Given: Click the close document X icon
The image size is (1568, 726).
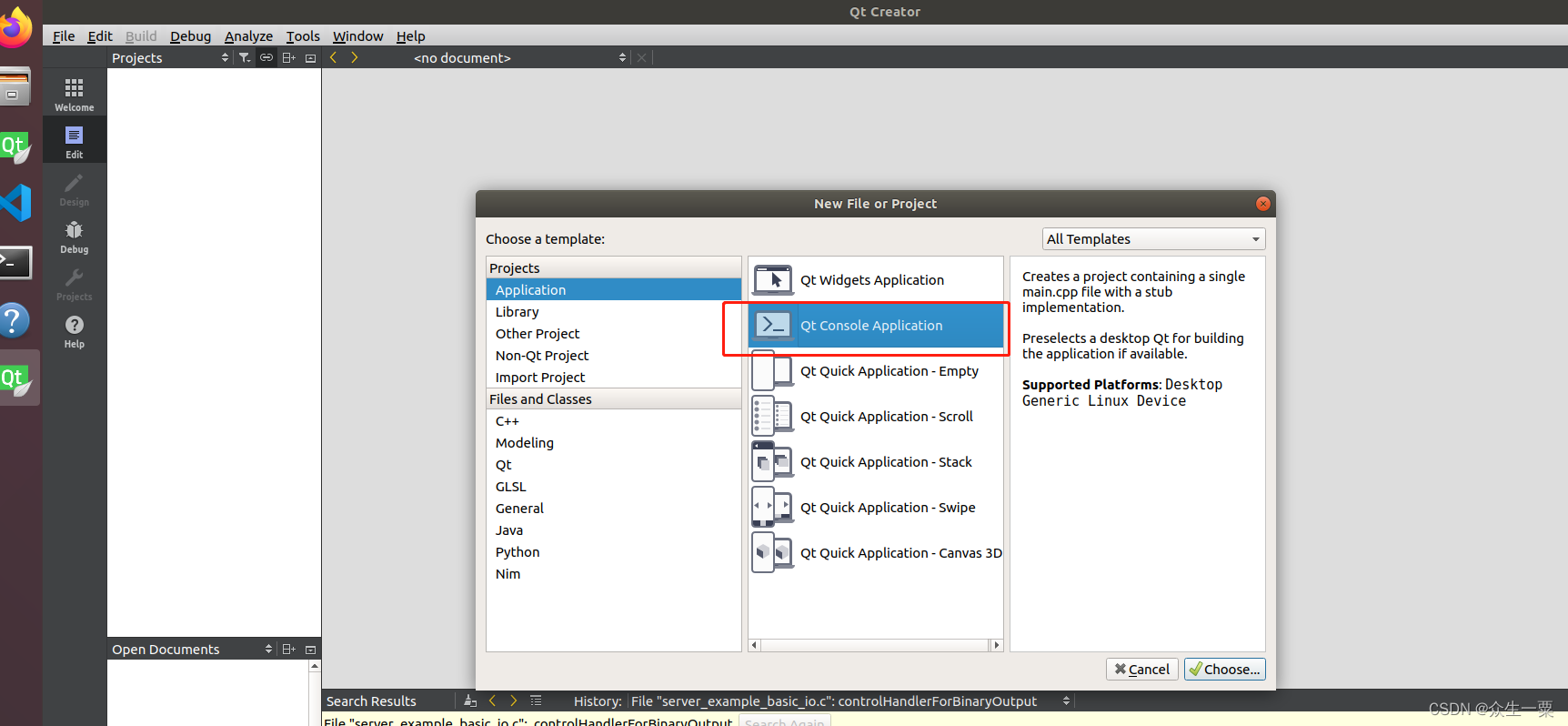Looking at the screenshot, I should point(642,57).
